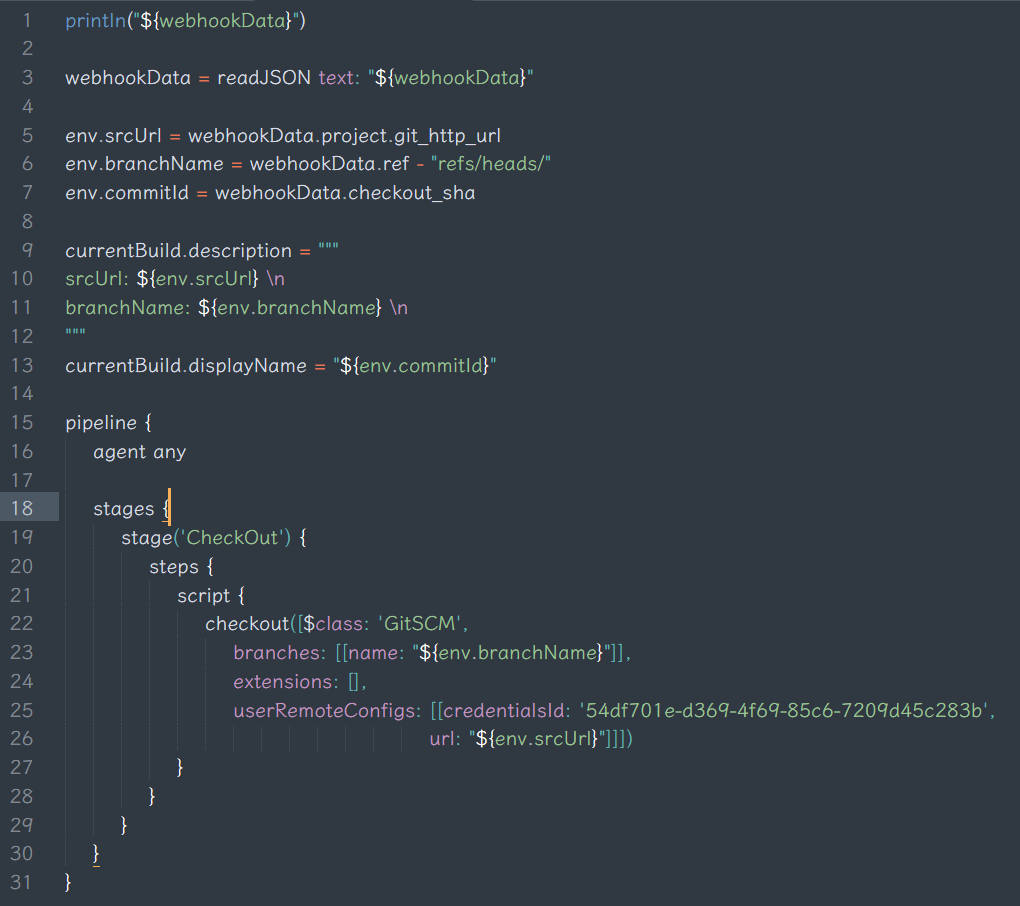Click readJSON on line 3

click(264, 78)
